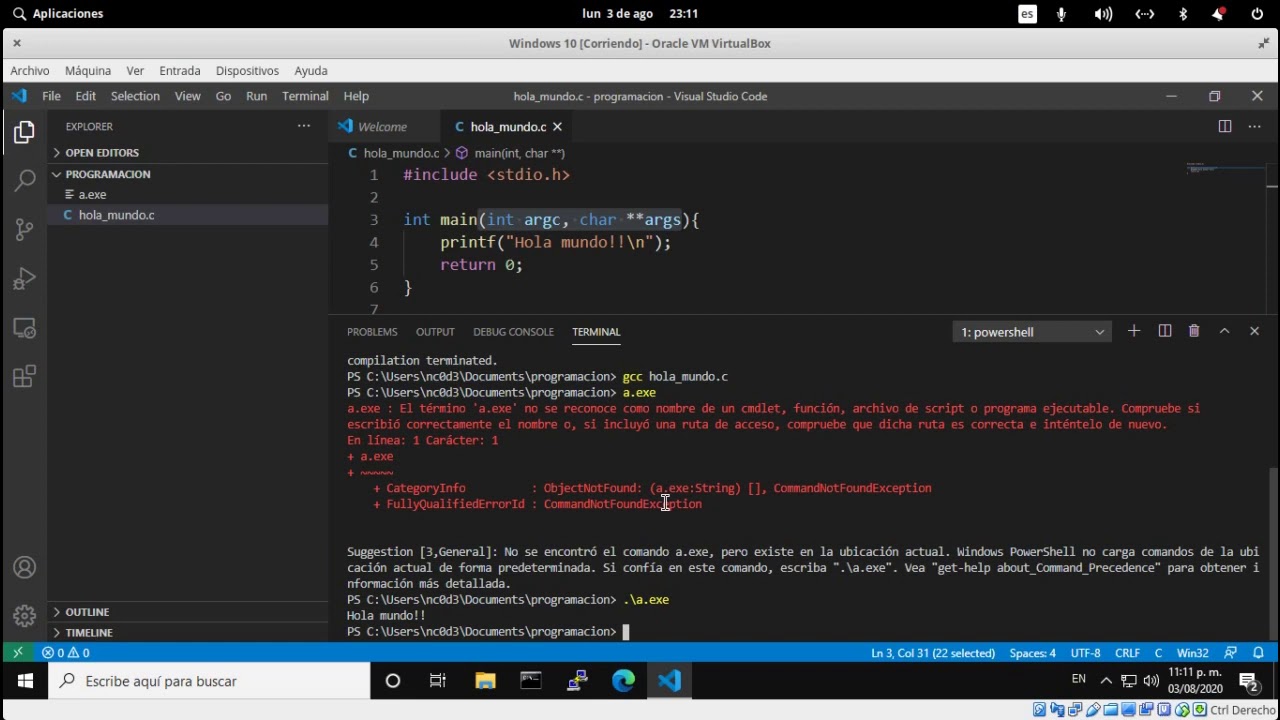Open the Aplicaciones menu on host panel

58,14
